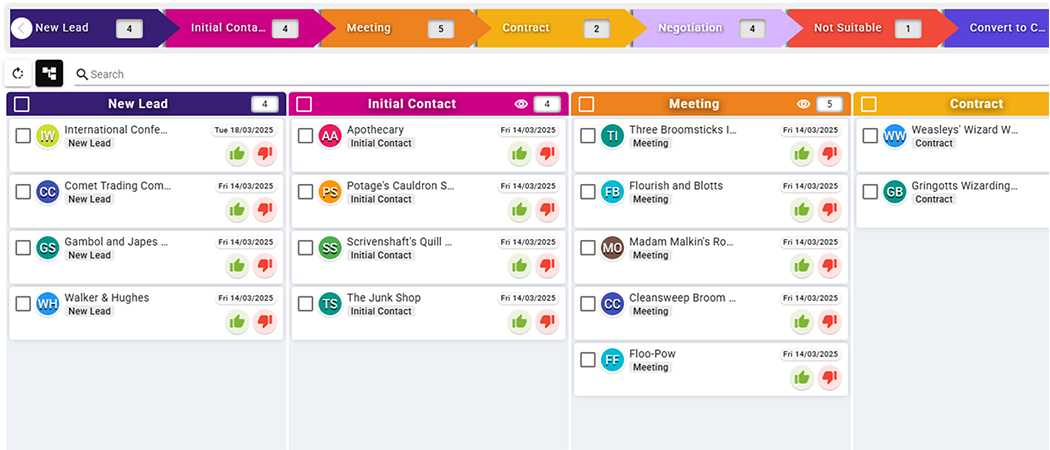Open the Three Broomsticks card title
The height and width of the screenshot is (450, 1050).
[x=683, y=130]
